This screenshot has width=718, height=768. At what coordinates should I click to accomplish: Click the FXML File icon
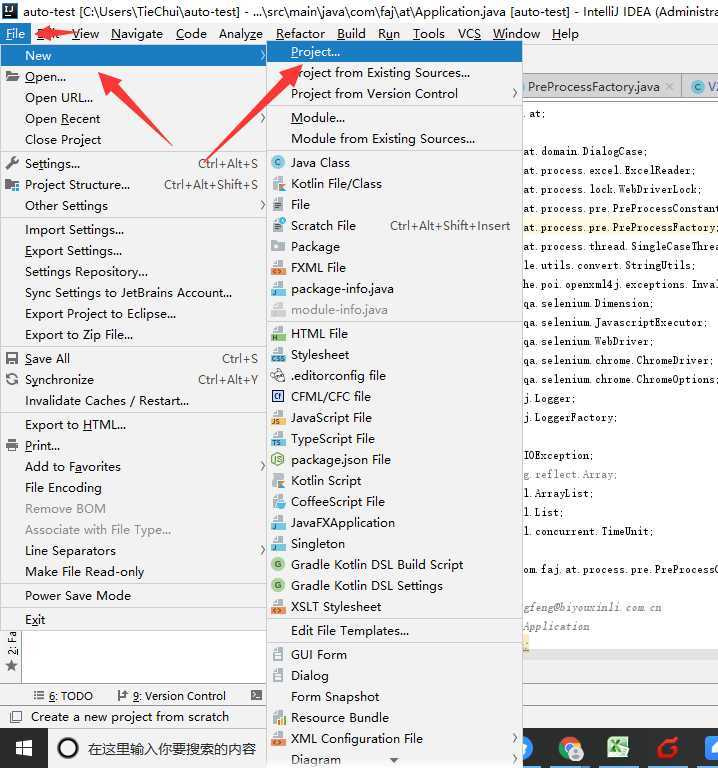tap(278, 267)
